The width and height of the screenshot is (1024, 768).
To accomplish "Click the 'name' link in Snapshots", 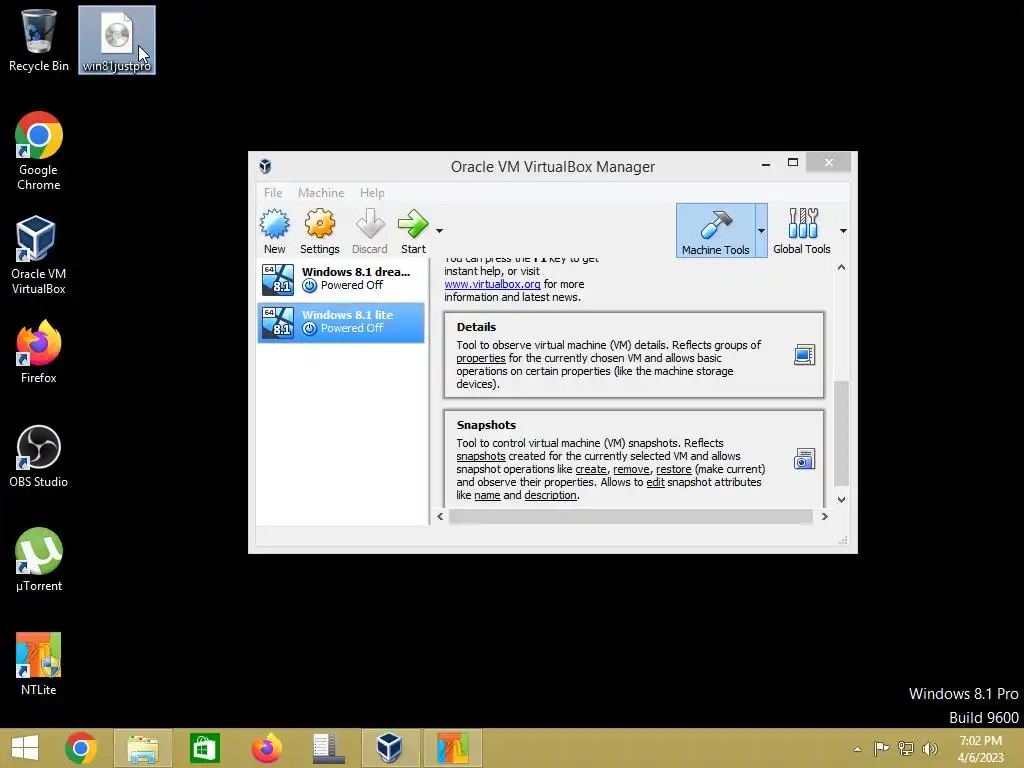I will click(x=487, y=495).
